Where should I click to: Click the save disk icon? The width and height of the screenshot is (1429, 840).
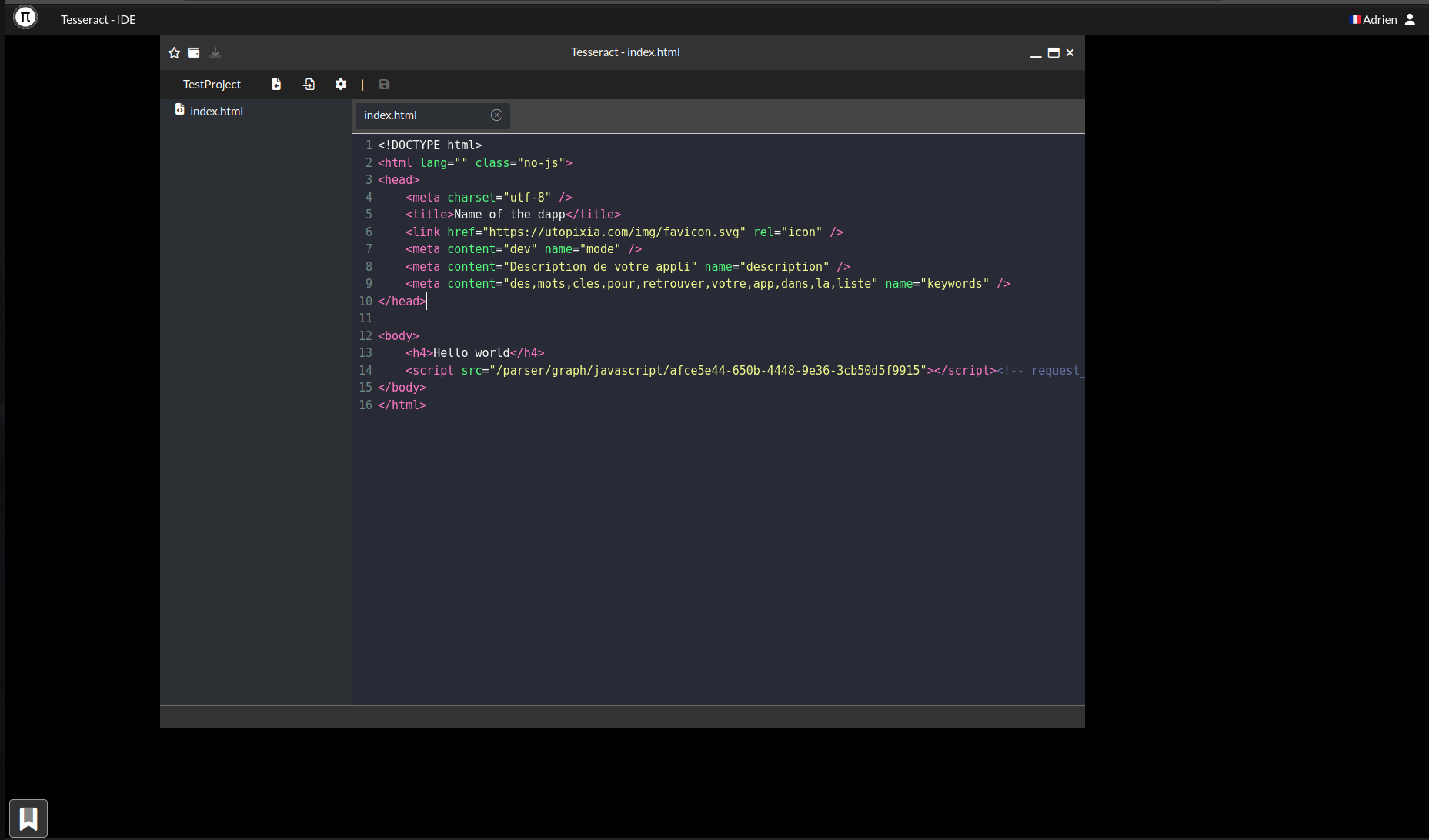point(384,85)
